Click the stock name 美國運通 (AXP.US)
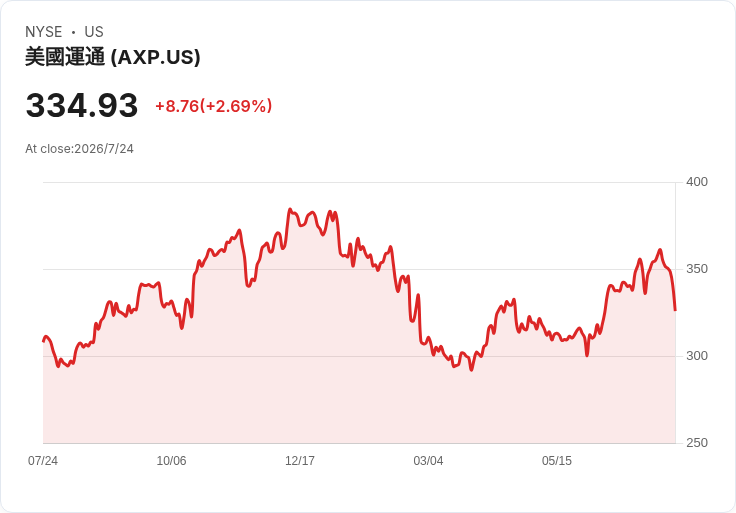This screenshot has width=736, height=513. click(x=113, y=57)
